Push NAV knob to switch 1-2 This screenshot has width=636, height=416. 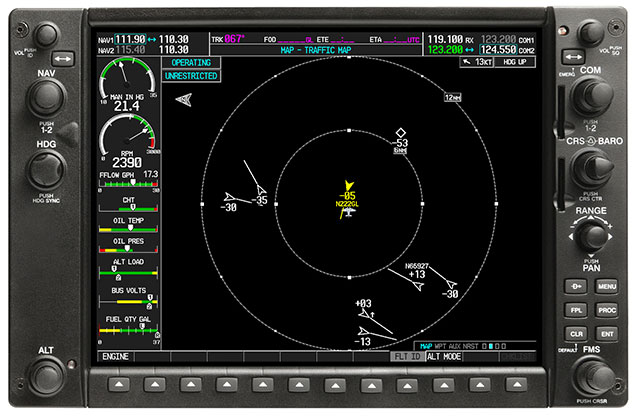tap(44, 98)
